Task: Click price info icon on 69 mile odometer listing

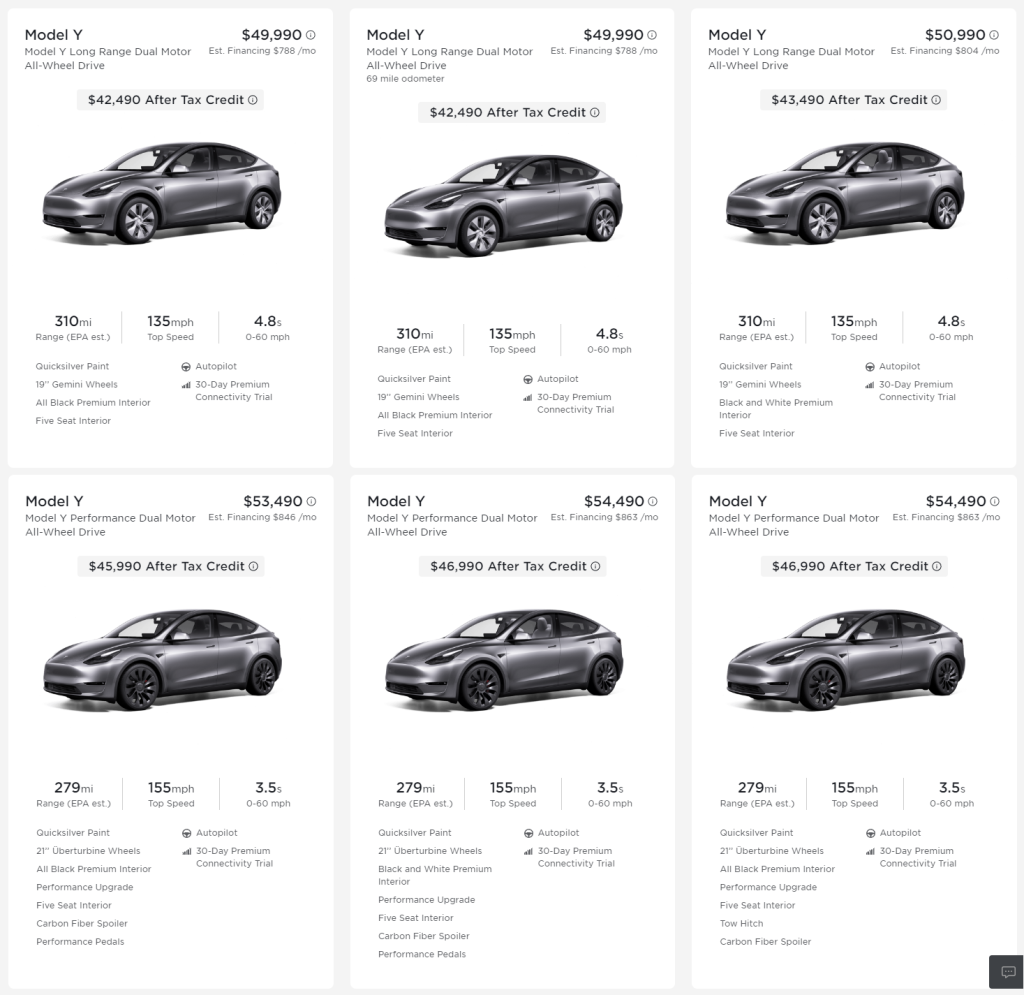Action: click(653, 35)
